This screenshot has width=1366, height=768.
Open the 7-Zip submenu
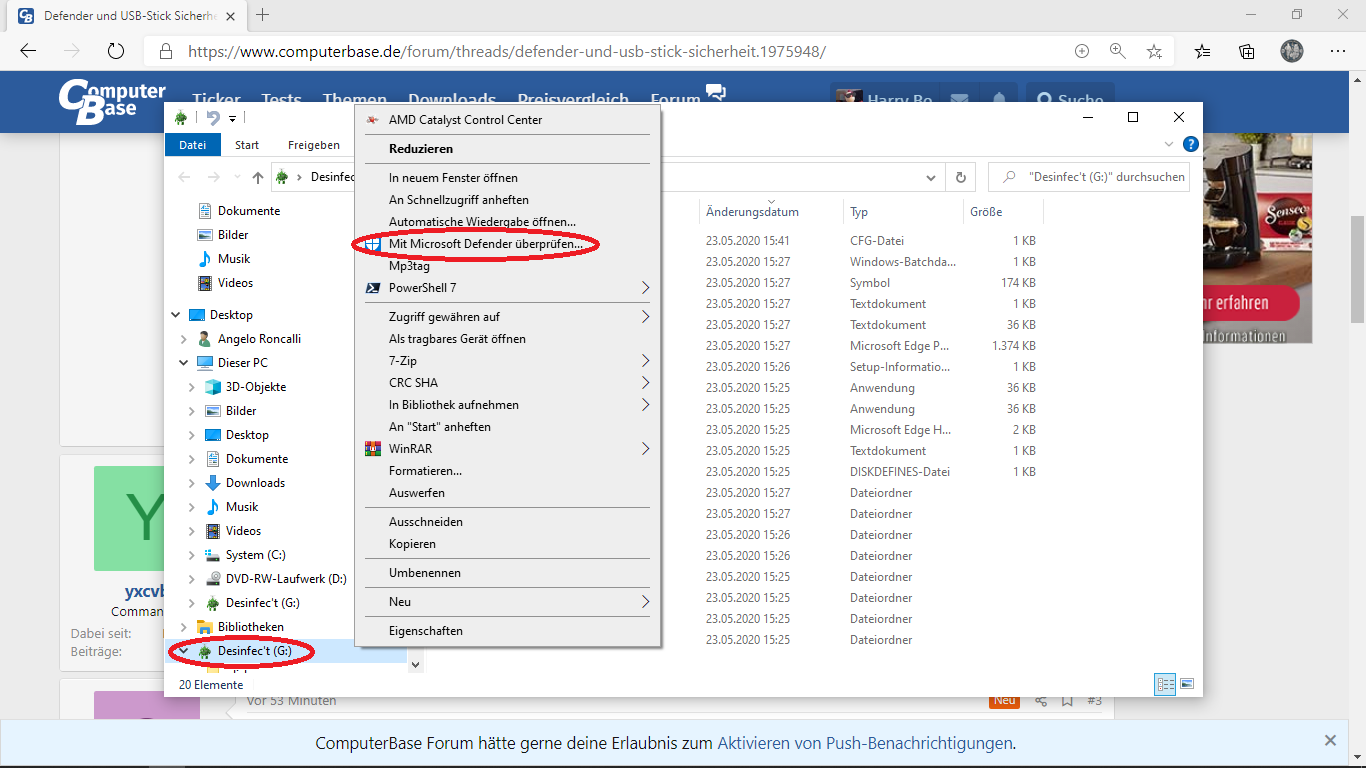coord(508,361)
